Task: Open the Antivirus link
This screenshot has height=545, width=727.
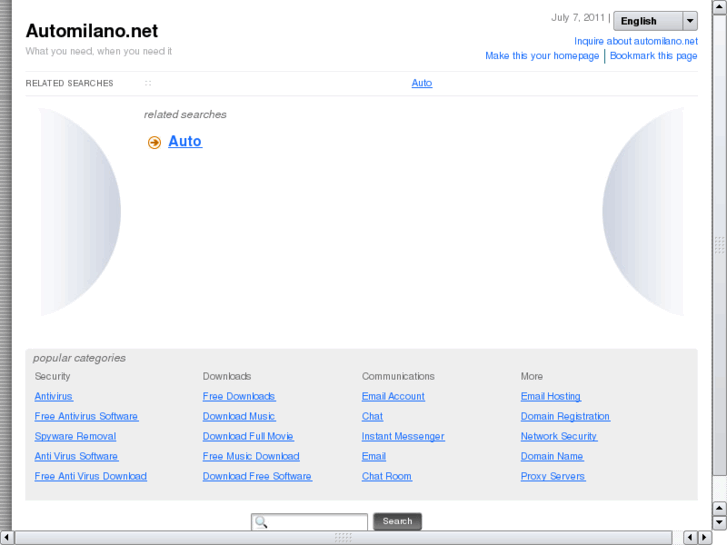Action: click(x=54, y=397)
